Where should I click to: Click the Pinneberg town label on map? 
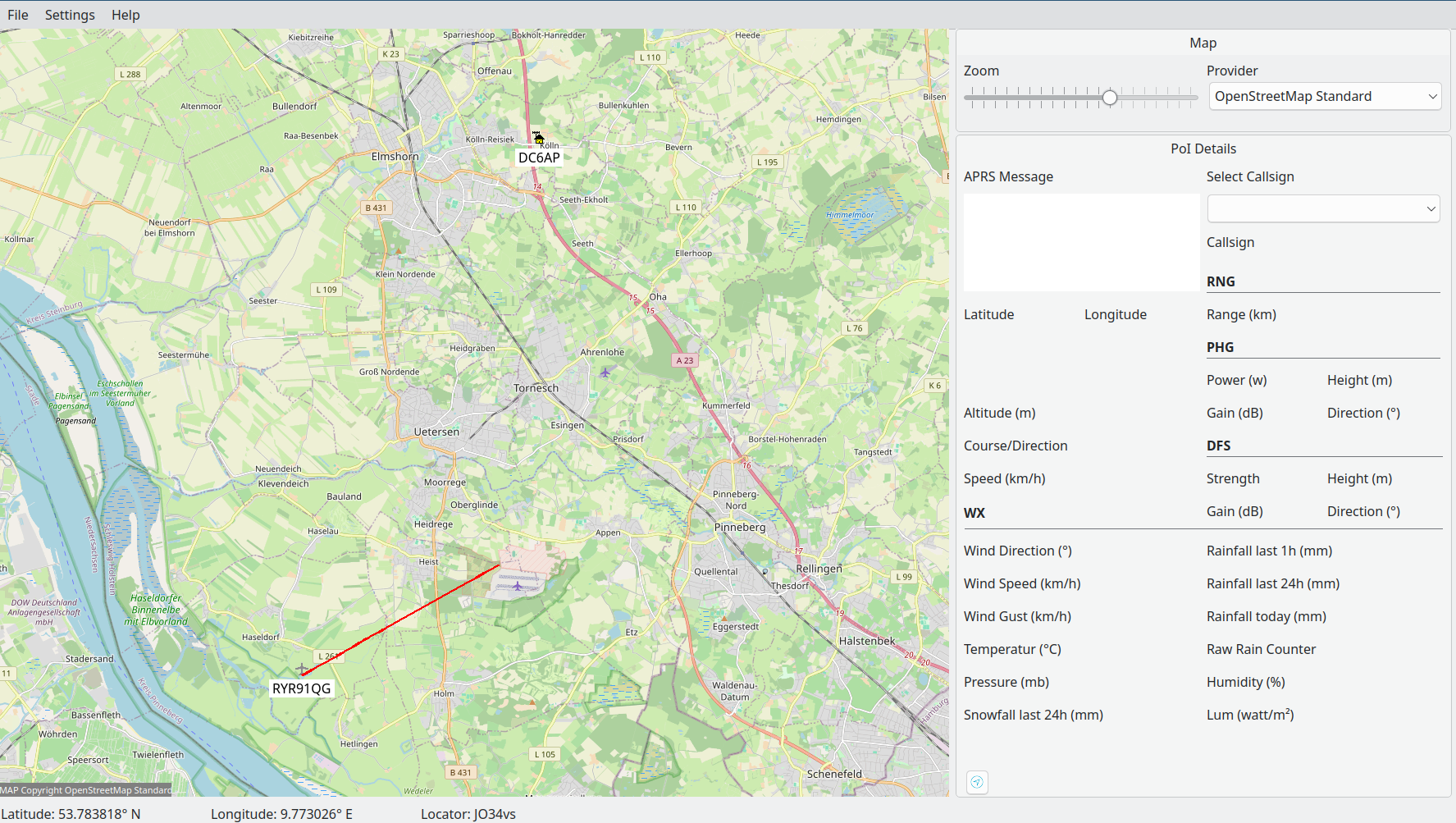pos(740,528)
